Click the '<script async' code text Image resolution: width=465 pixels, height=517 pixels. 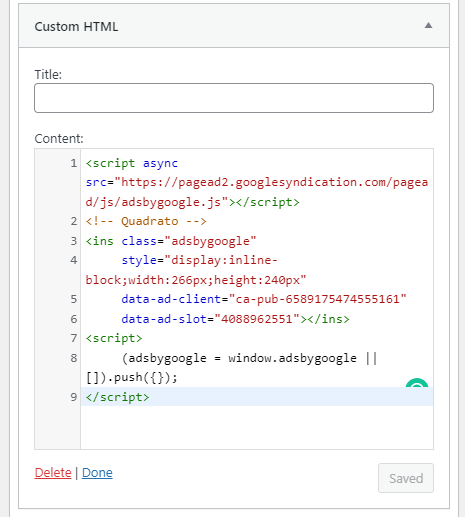(x=132, y=163)
